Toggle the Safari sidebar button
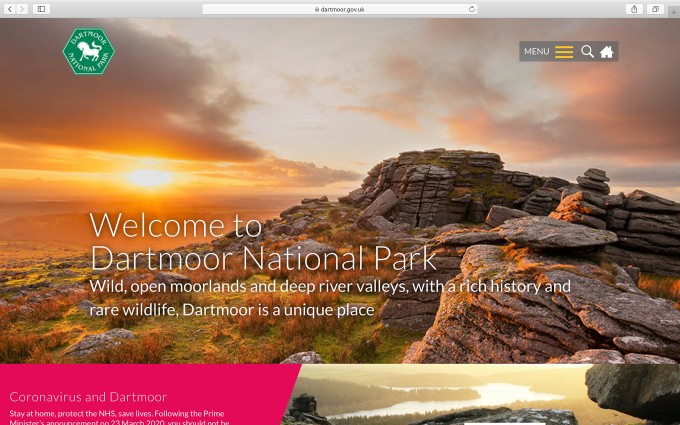 click(41, 9)
